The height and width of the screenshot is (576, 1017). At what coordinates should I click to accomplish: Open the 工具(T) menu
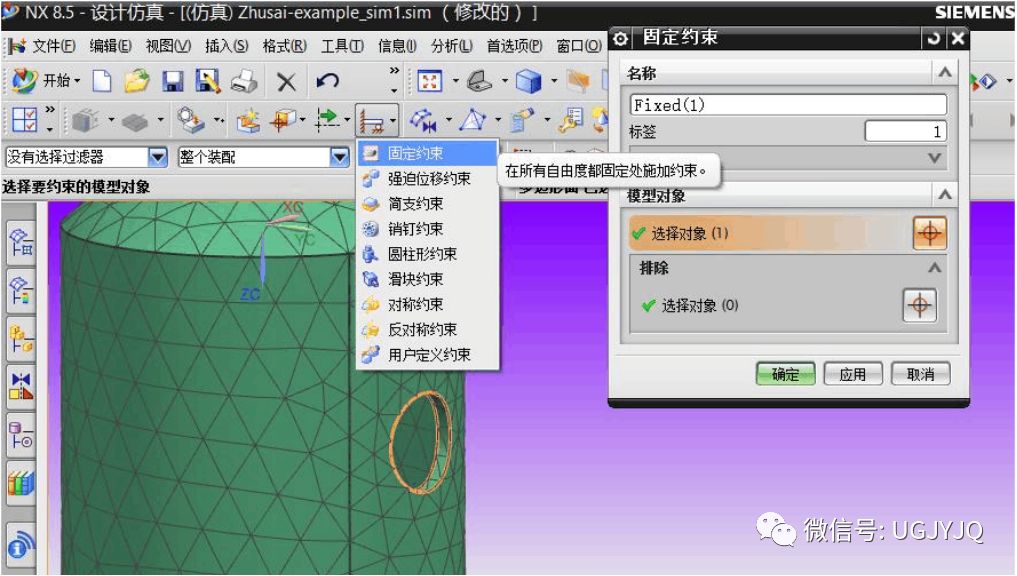[342, 45]
